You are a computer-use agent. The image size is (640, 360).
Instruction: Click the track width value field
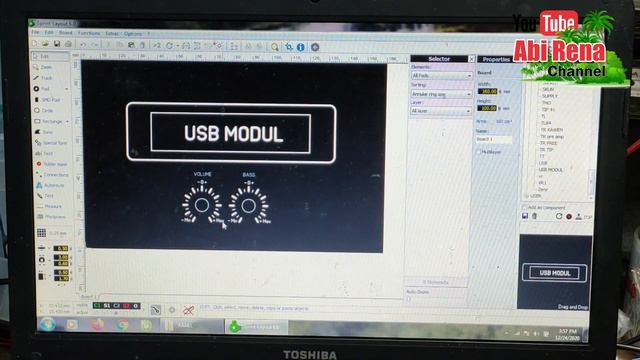point(61,248)
